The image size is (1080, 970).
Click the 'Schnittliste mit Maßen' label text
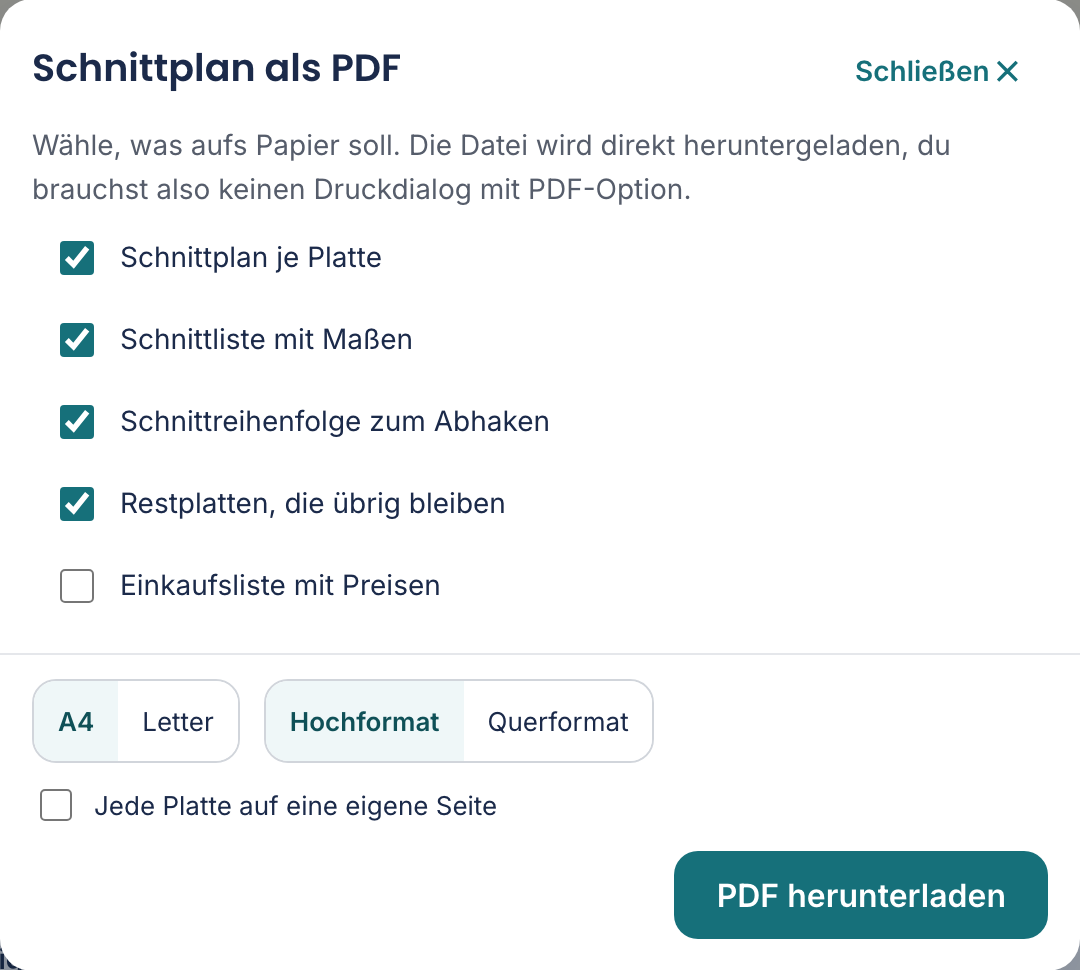click(x=267, y=340)
